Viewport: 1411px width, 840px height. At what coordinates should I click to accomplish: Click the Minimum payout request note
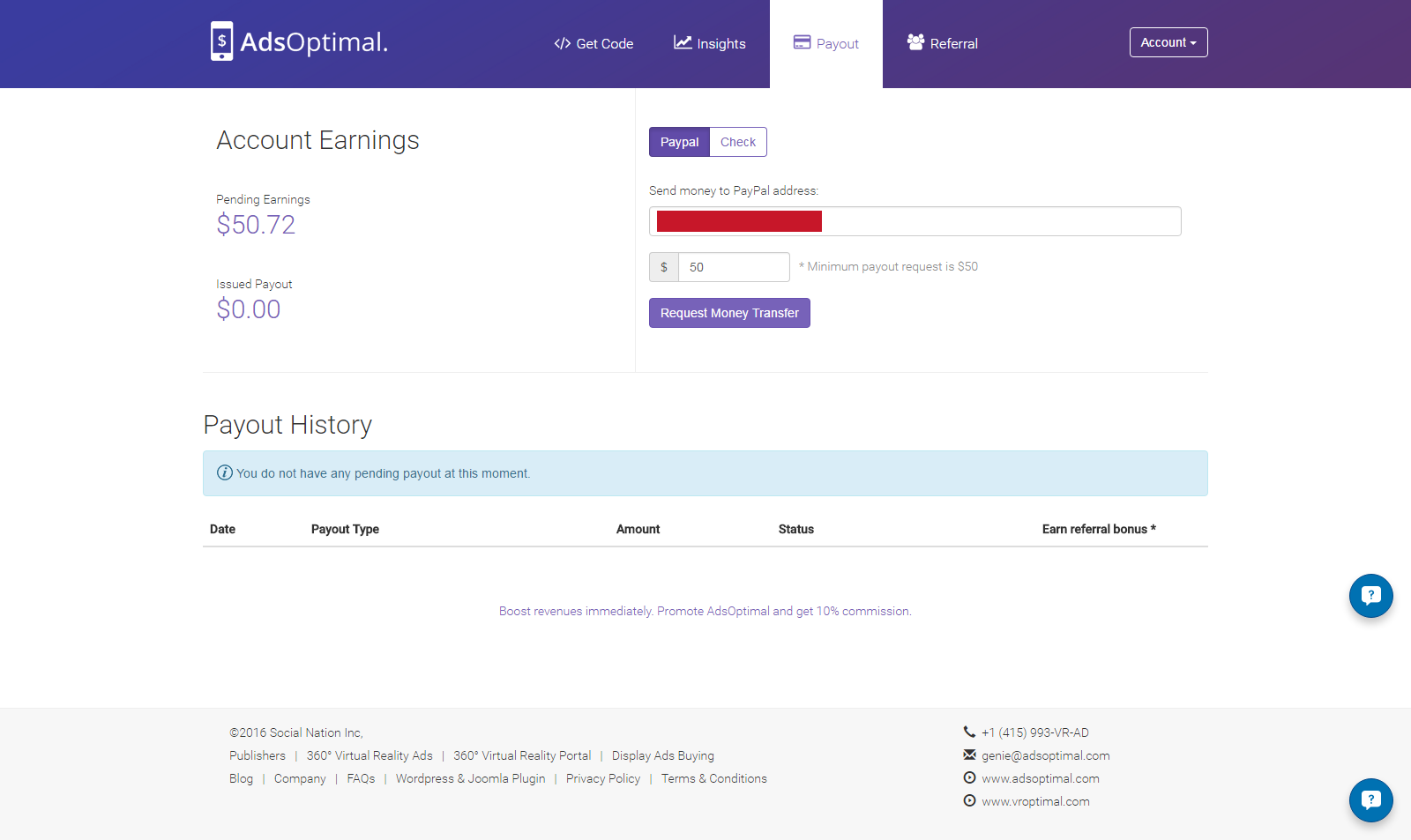[888, 266]
